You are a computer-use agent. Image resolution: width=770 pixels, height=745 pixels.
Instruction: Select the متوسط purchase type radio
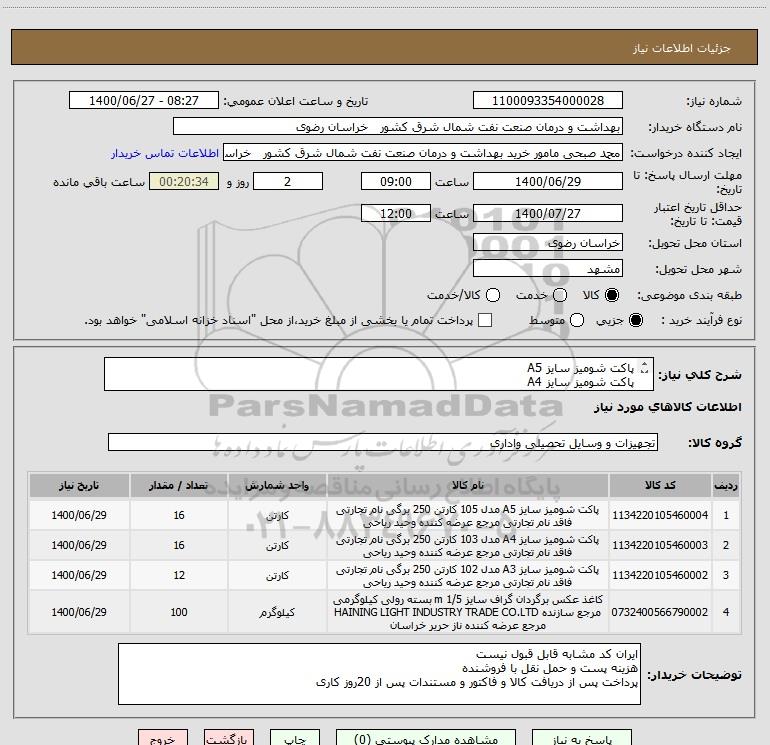point(577,320)
